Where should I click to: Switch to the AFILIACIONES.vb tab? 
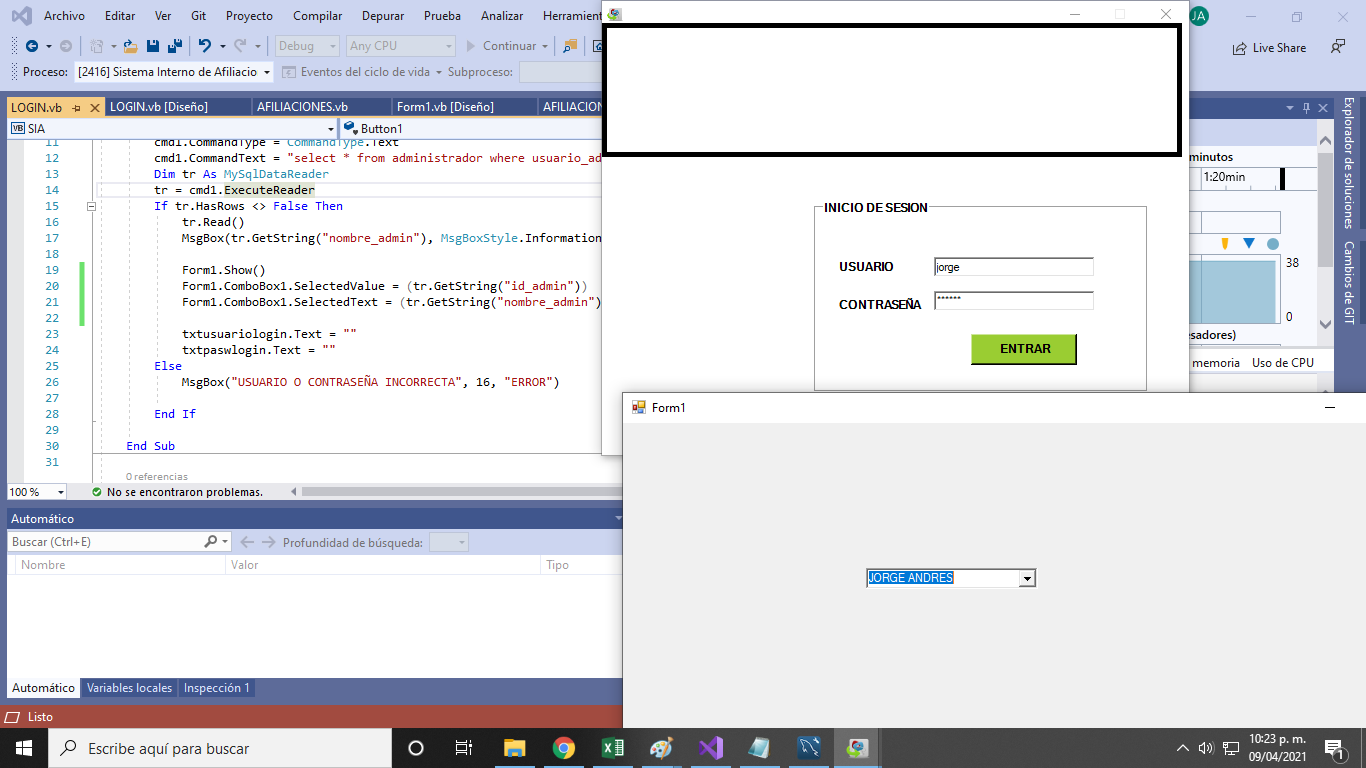click(x=302, y=107)
